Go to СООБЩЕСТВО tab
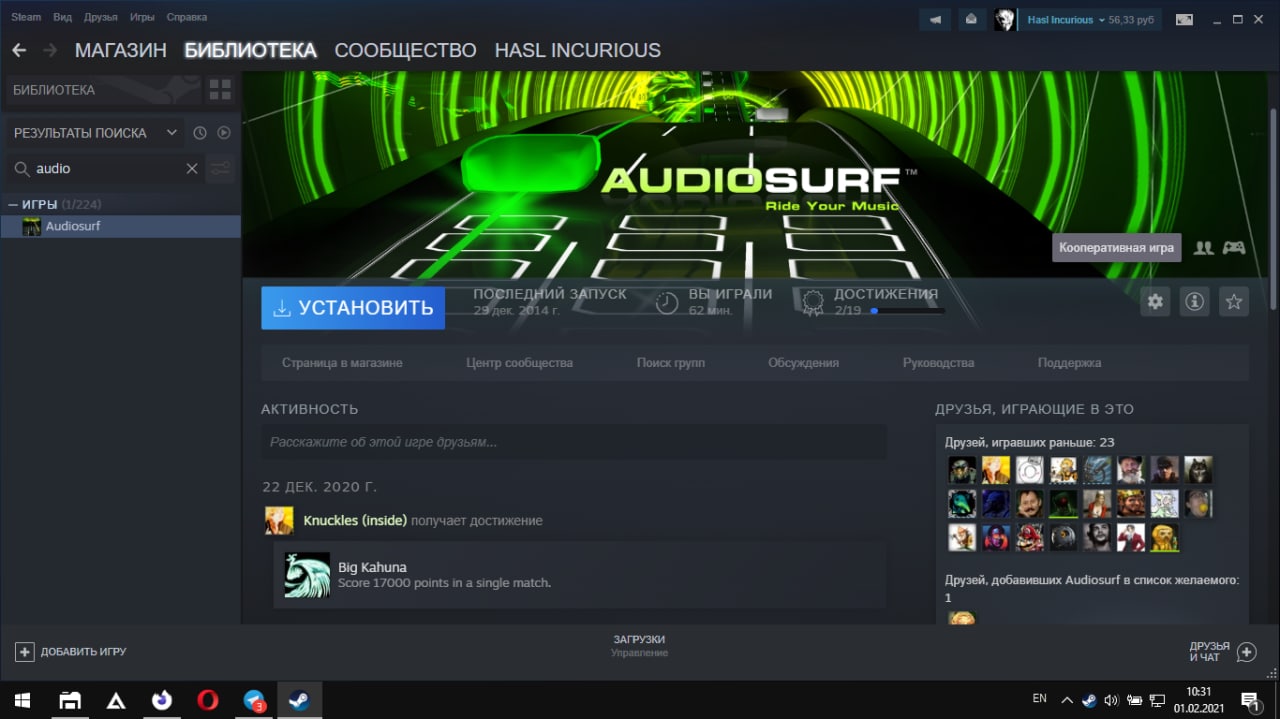This screenshot has width=1280, height=719. [x=405, y=50]
